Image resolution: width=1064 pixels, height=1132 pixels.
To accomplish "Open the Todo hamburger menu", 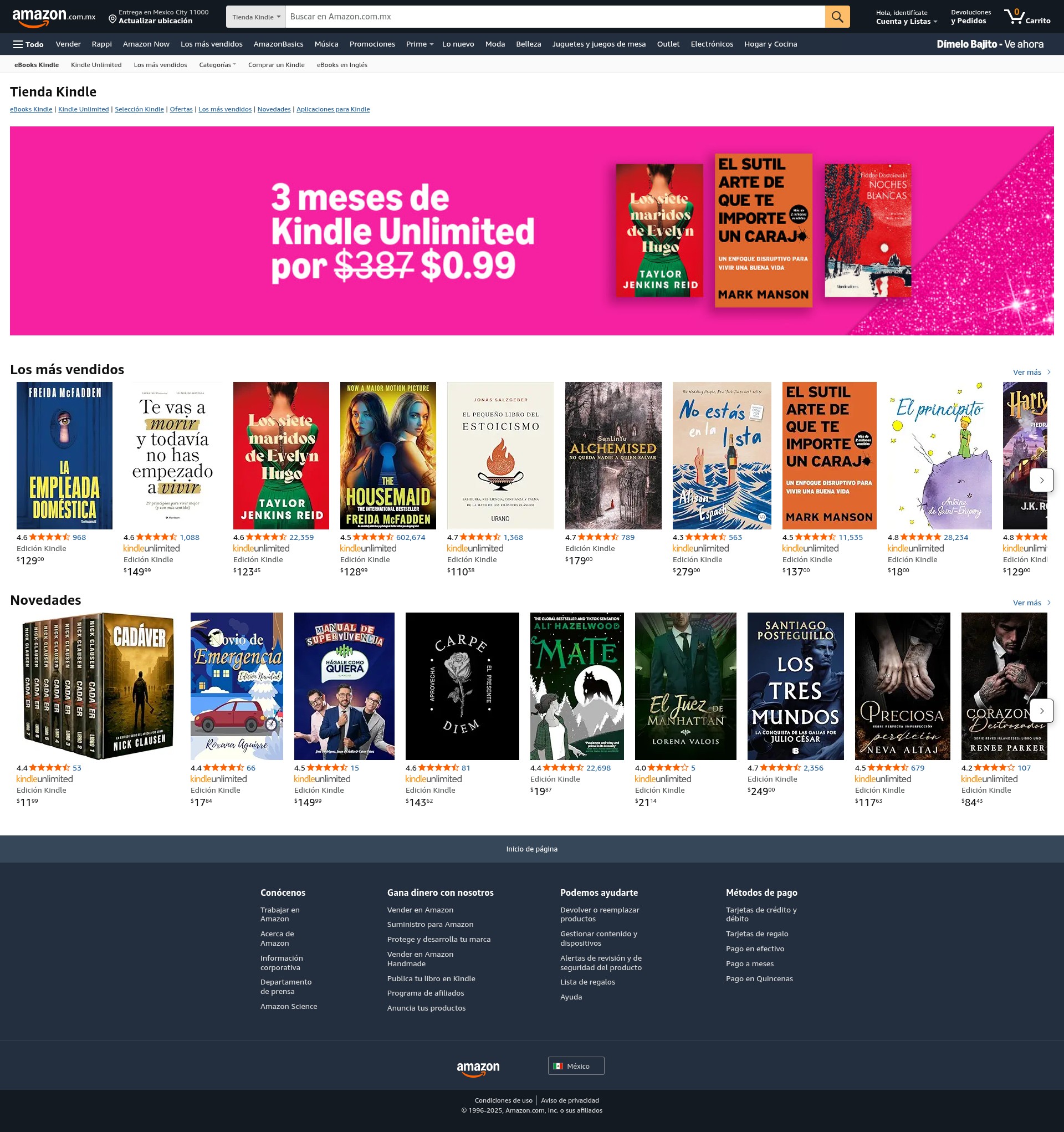I will pos(28,44).
